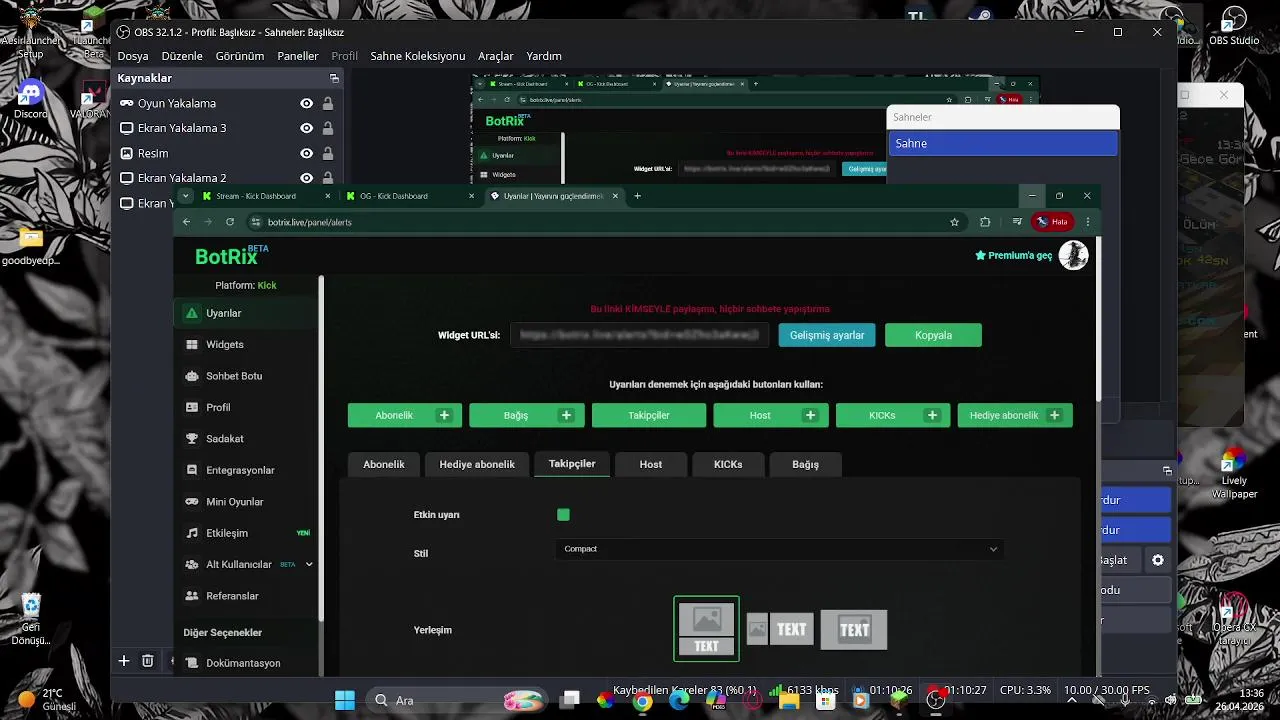This screenshot has height=720, width=1280.
Task: Open the Windows Start menu
Action: [x=345, y=700]
